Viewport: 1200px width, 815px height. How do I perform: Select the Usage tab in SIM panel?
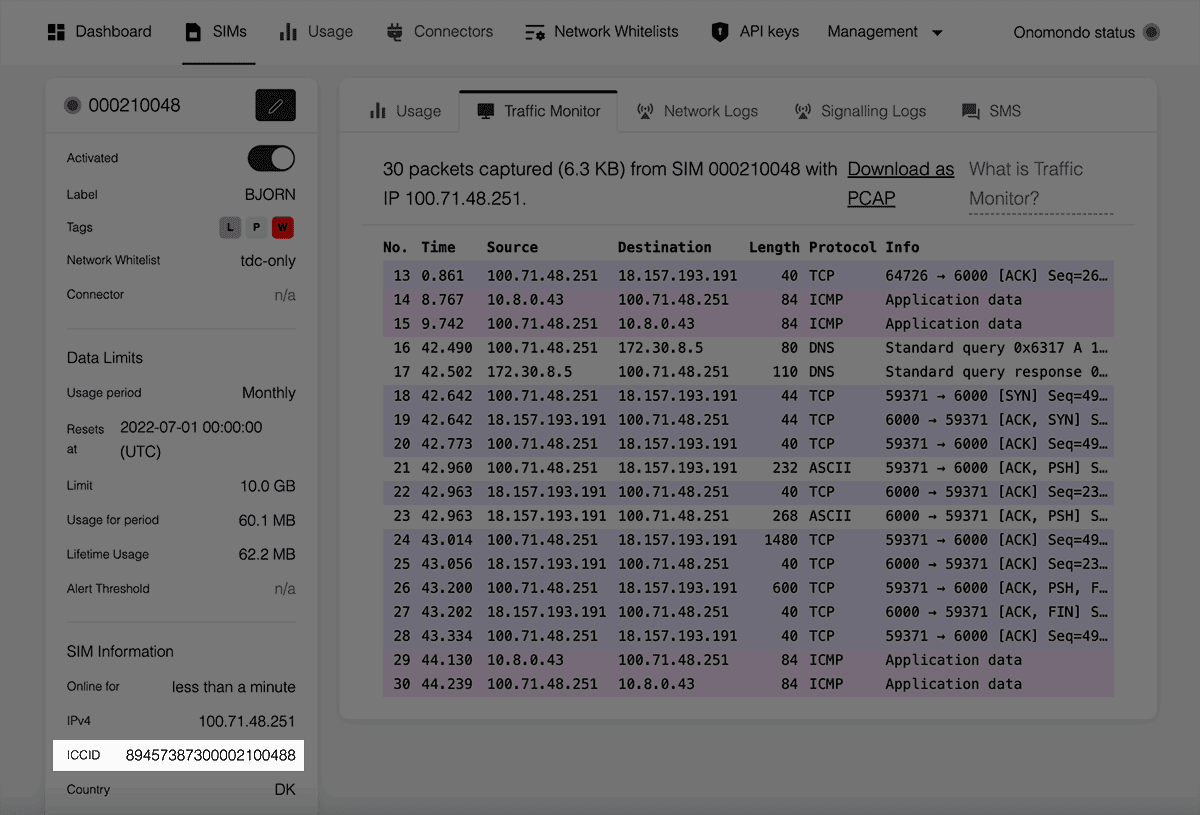pyautogui.click(x=405, y=111)
